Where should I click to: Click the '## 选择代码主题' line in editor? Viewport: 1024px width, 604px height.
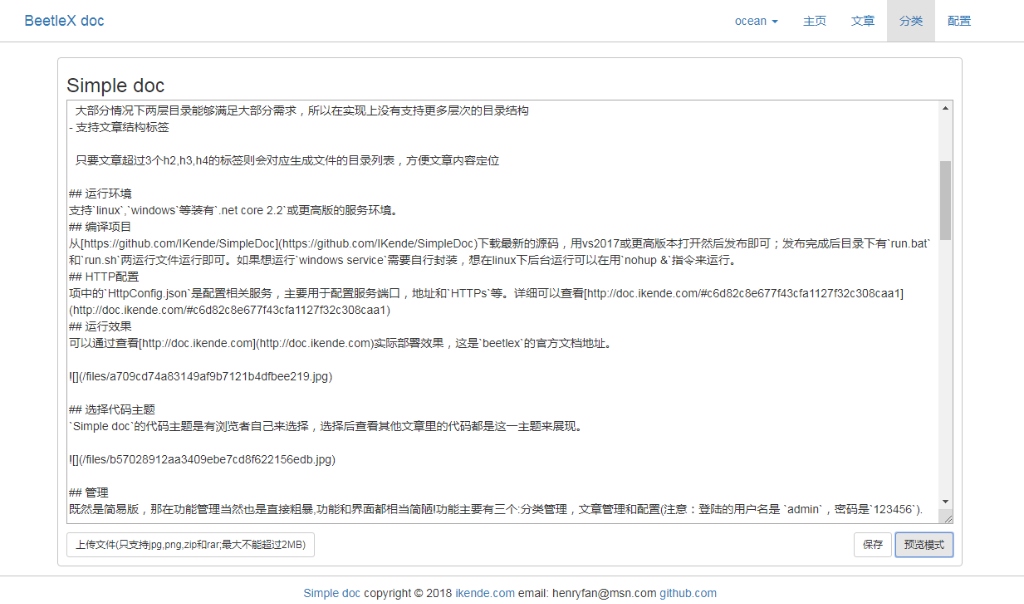tap(112, 409)
